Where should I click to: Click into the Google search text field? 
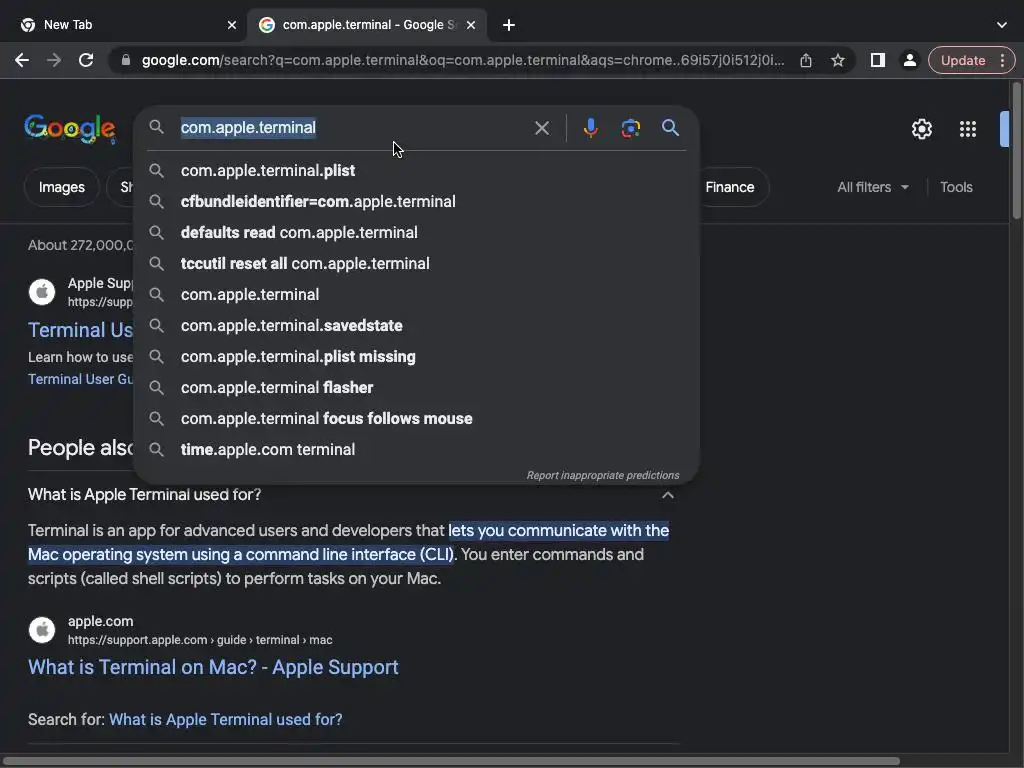pyautogui.click(x=353, y=127)
